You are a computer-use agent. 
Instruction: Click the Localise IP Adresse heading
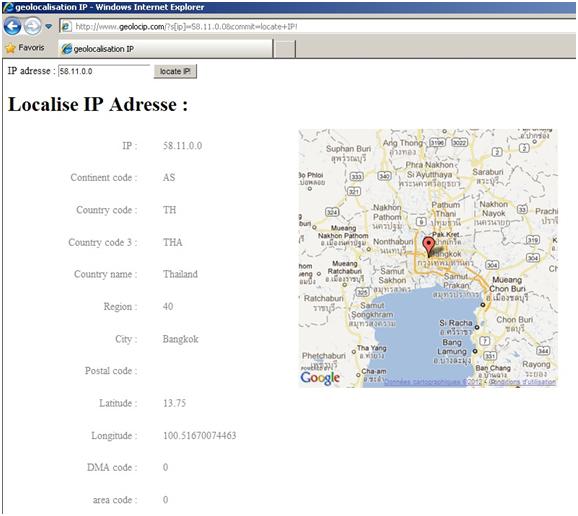(98, 104)
